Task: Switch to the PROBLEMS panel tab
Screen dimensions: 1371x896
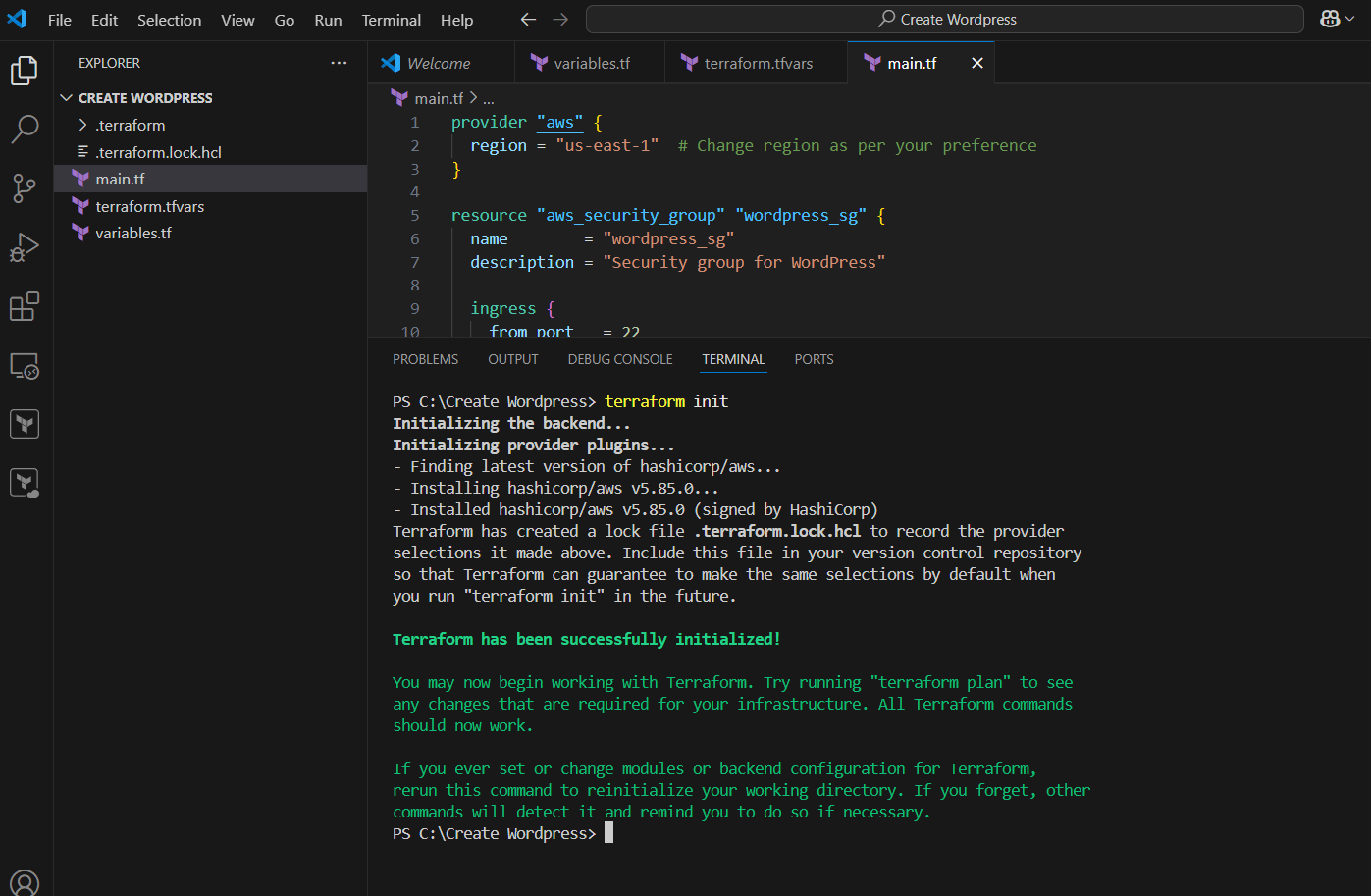Action: coord(425,359)
